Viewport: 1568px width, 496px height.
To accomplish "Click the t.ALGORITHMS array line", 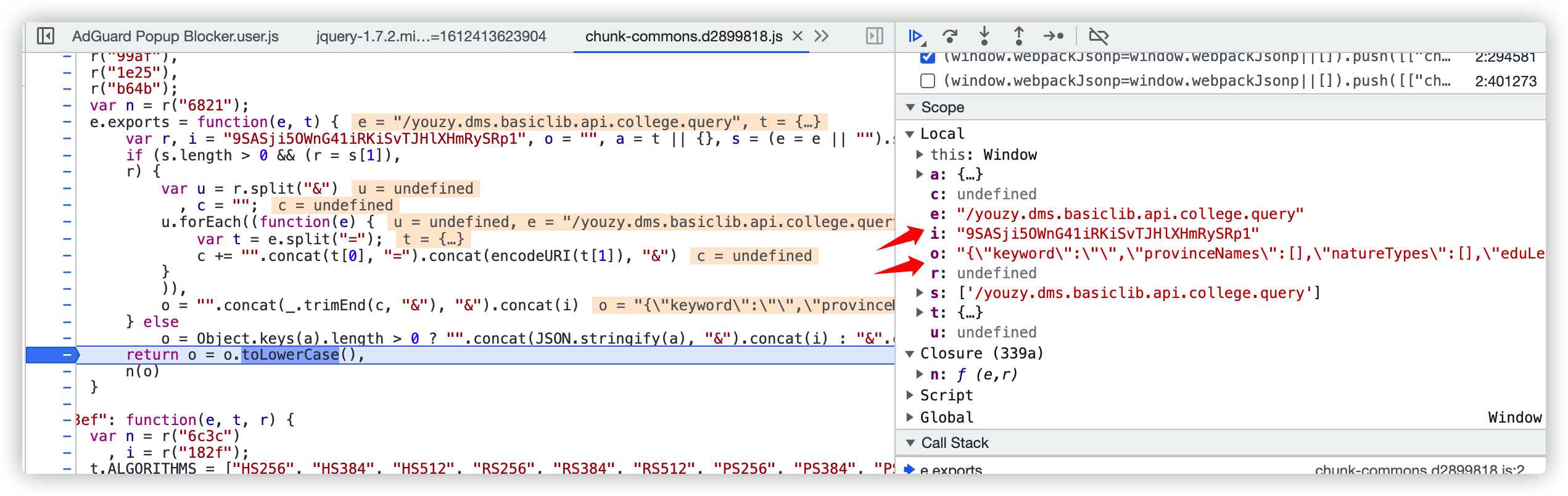I will [x=492, y=468].
